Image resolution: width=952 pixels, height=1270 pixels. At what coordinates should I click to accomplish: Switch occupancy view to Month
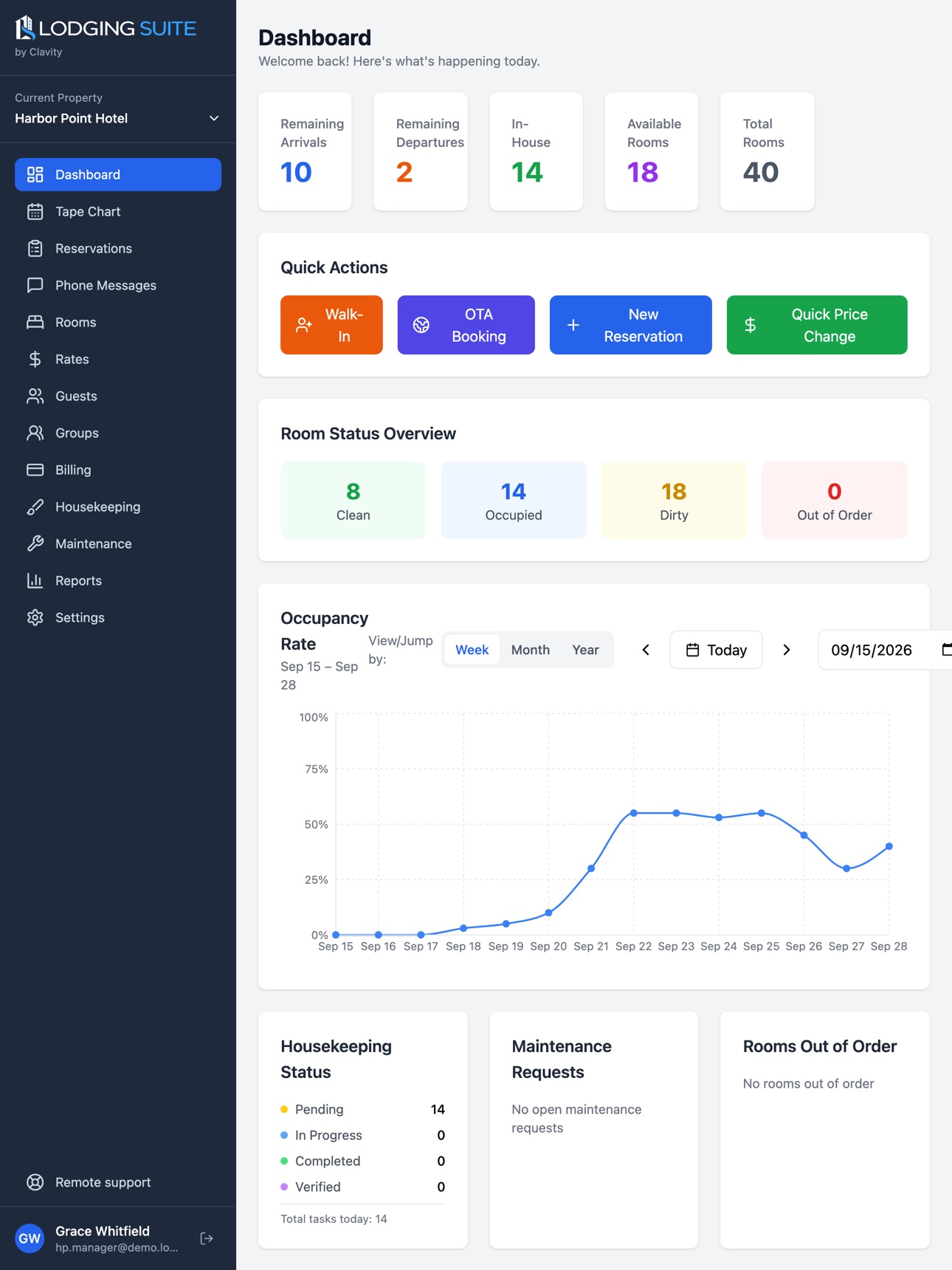(531, 650)
